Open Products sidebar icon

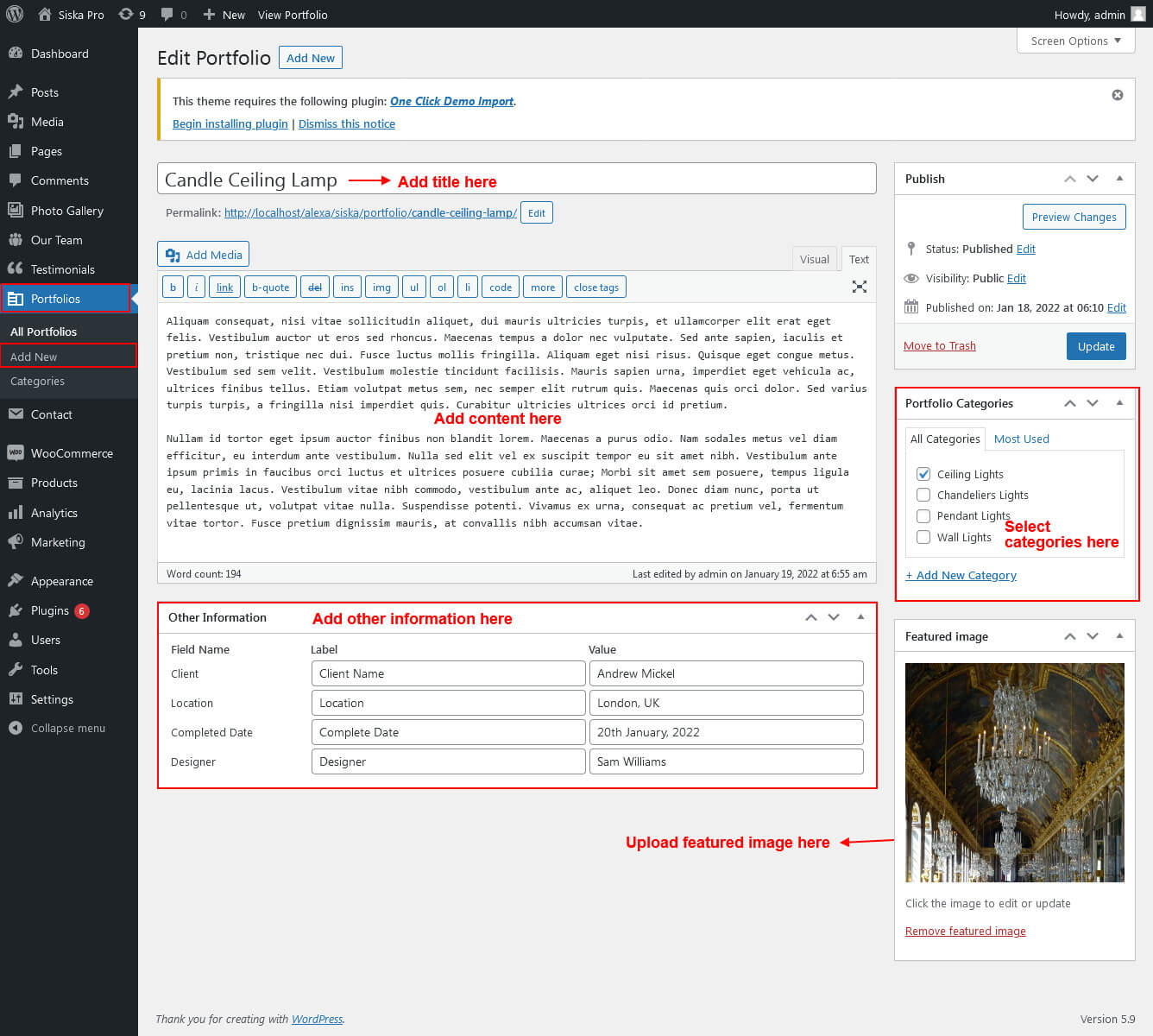click(x=16, y=482)
